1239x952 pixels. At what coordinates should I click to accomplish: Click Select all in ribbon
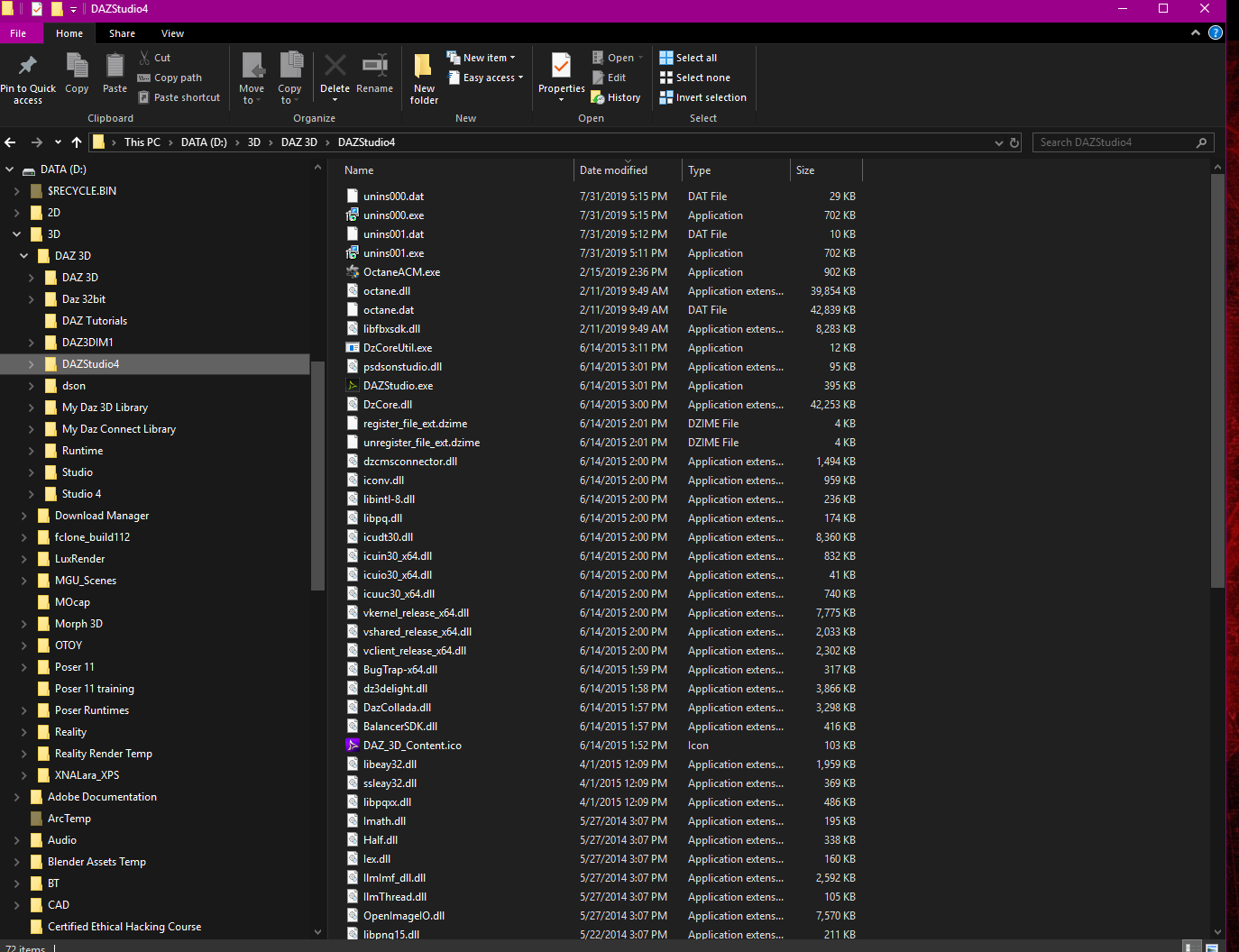[x=688, y=58]
